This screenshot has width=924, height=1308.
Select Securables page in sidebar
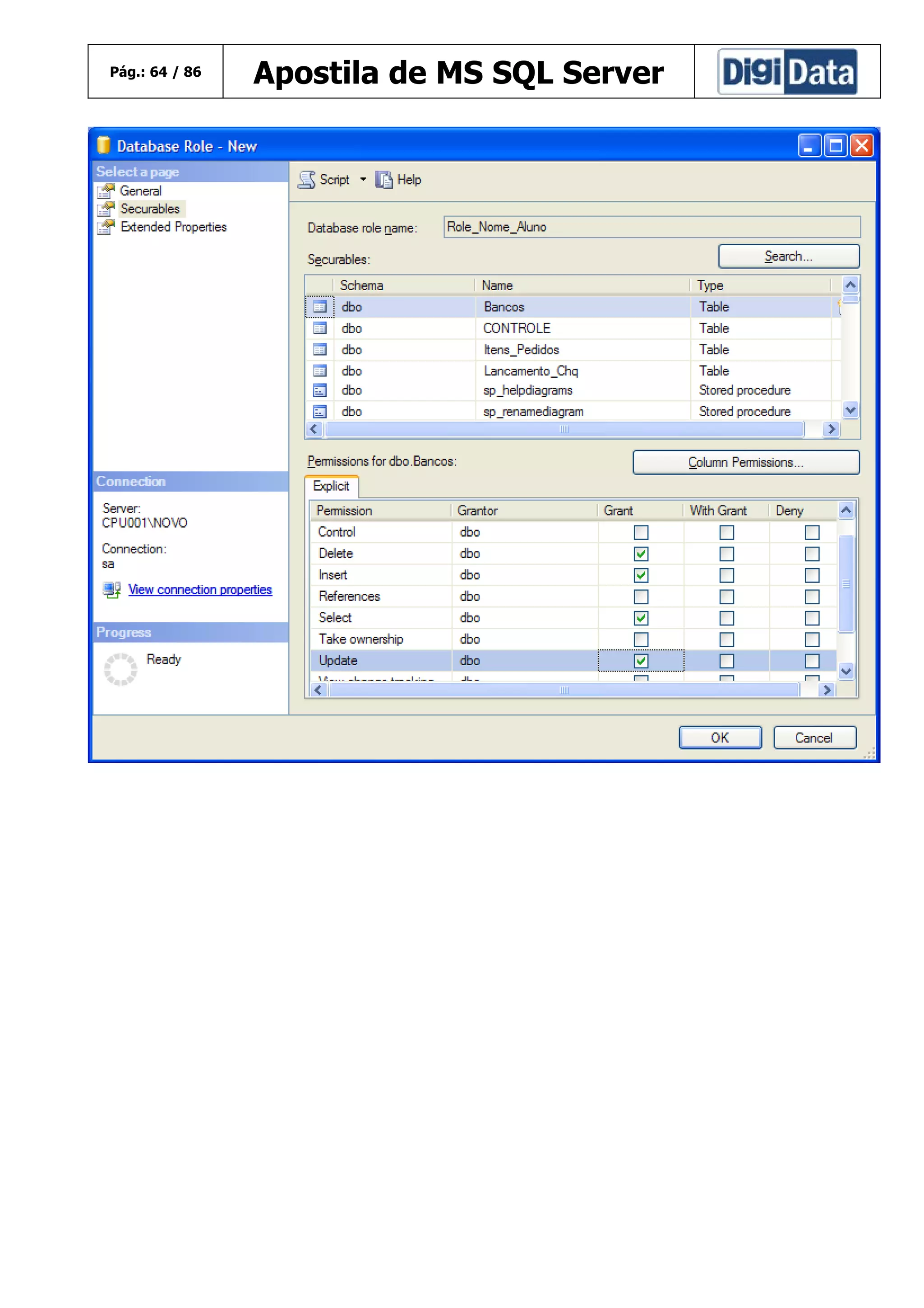(x=150, y=209)
